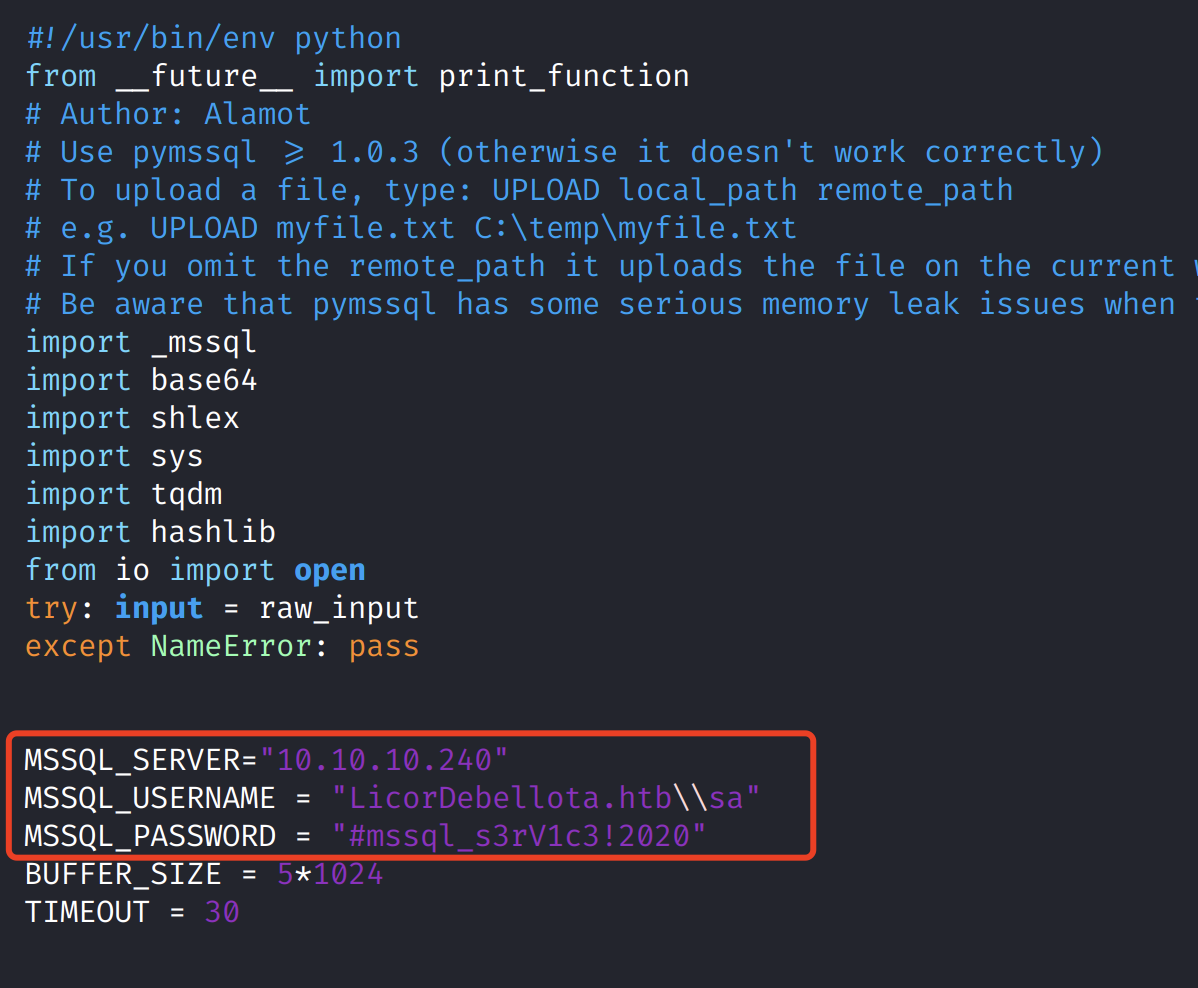Click raw_input in the try statement
1198x988 pixels.
338,608
